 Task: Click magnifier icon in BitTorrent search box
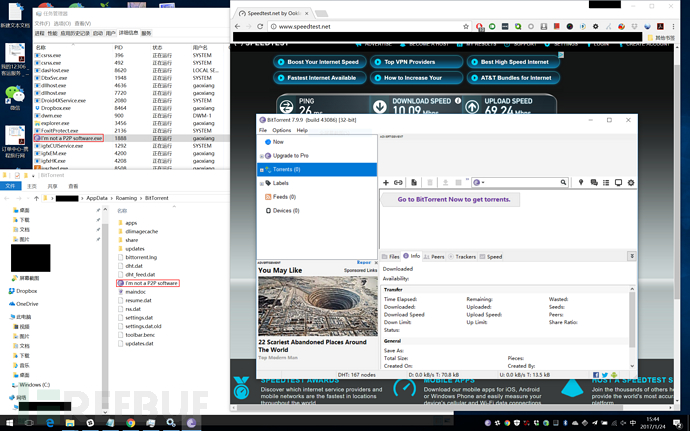click(x=563, y=182)
